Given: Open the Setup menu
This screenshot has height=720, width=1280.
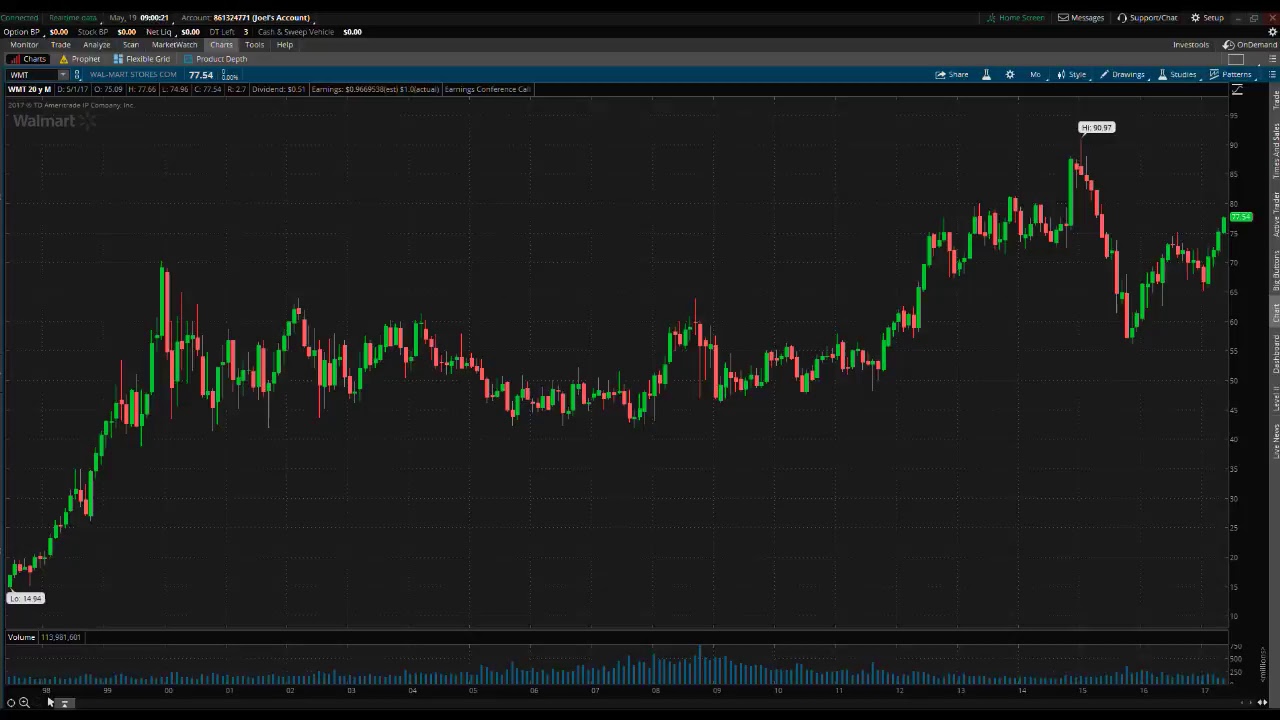Looking at the screenshot, I should tap(1207, 18).
